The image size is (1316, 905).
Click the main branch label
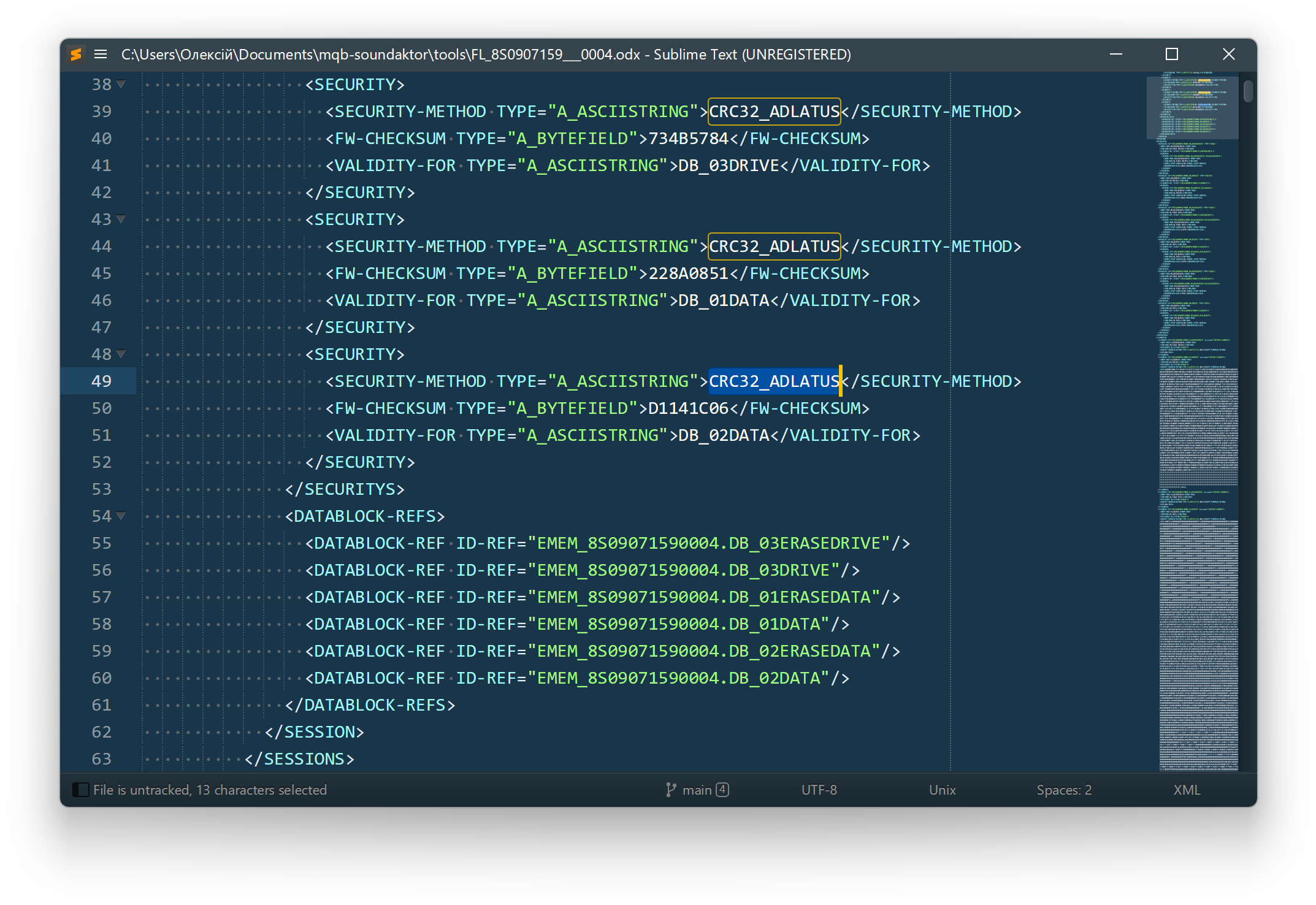(x=697, y=790)
